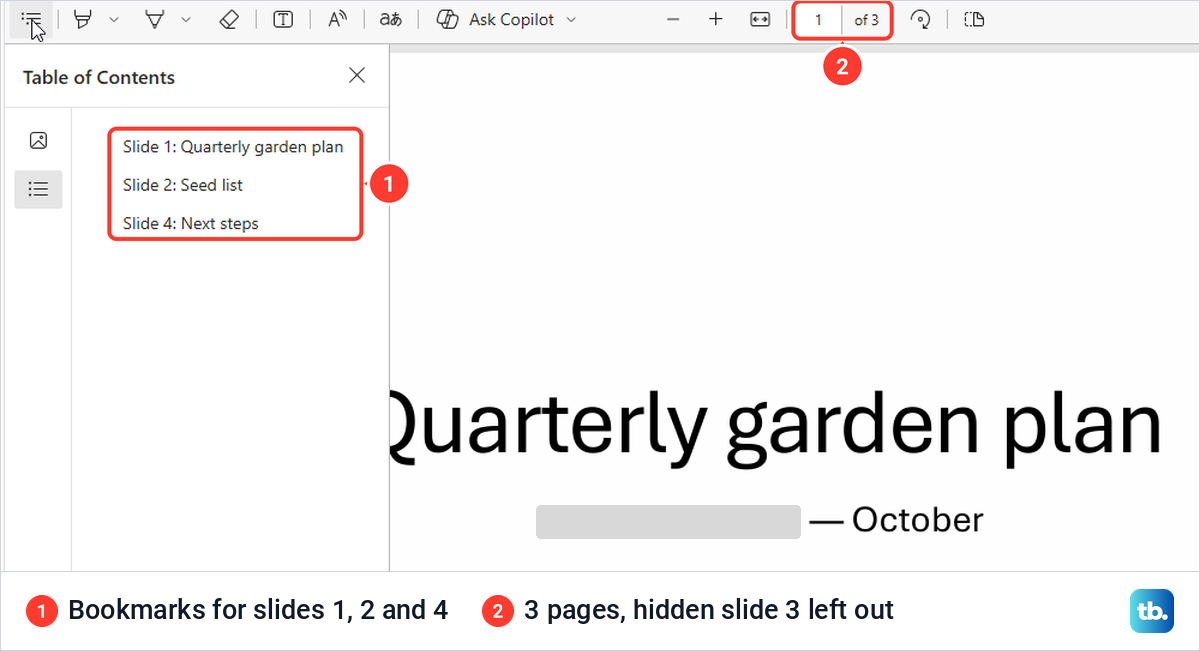This screenshot has height=651, width=1200.
Task: Open bookmark Slide 4: Next steps
Action: click(191, 223)
